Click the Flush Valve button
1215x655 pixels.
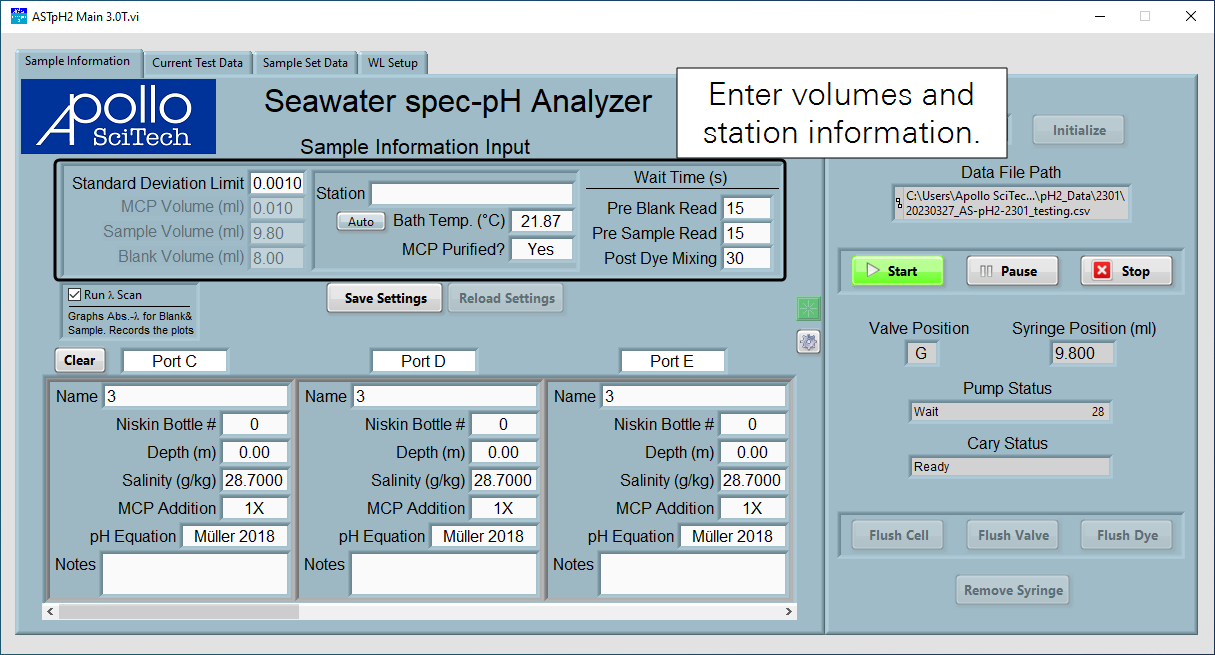1013,535
